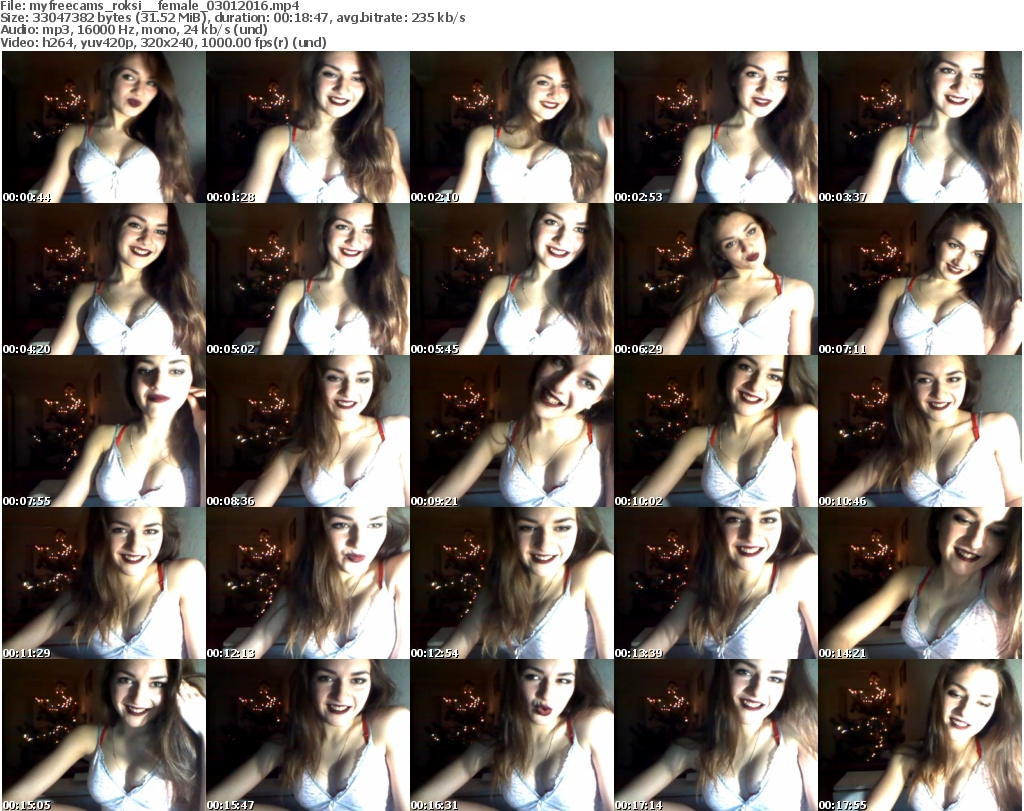Click the 'Video: h264, yuv420p' line
1024x811 pixels.
(x=163, y=42)
